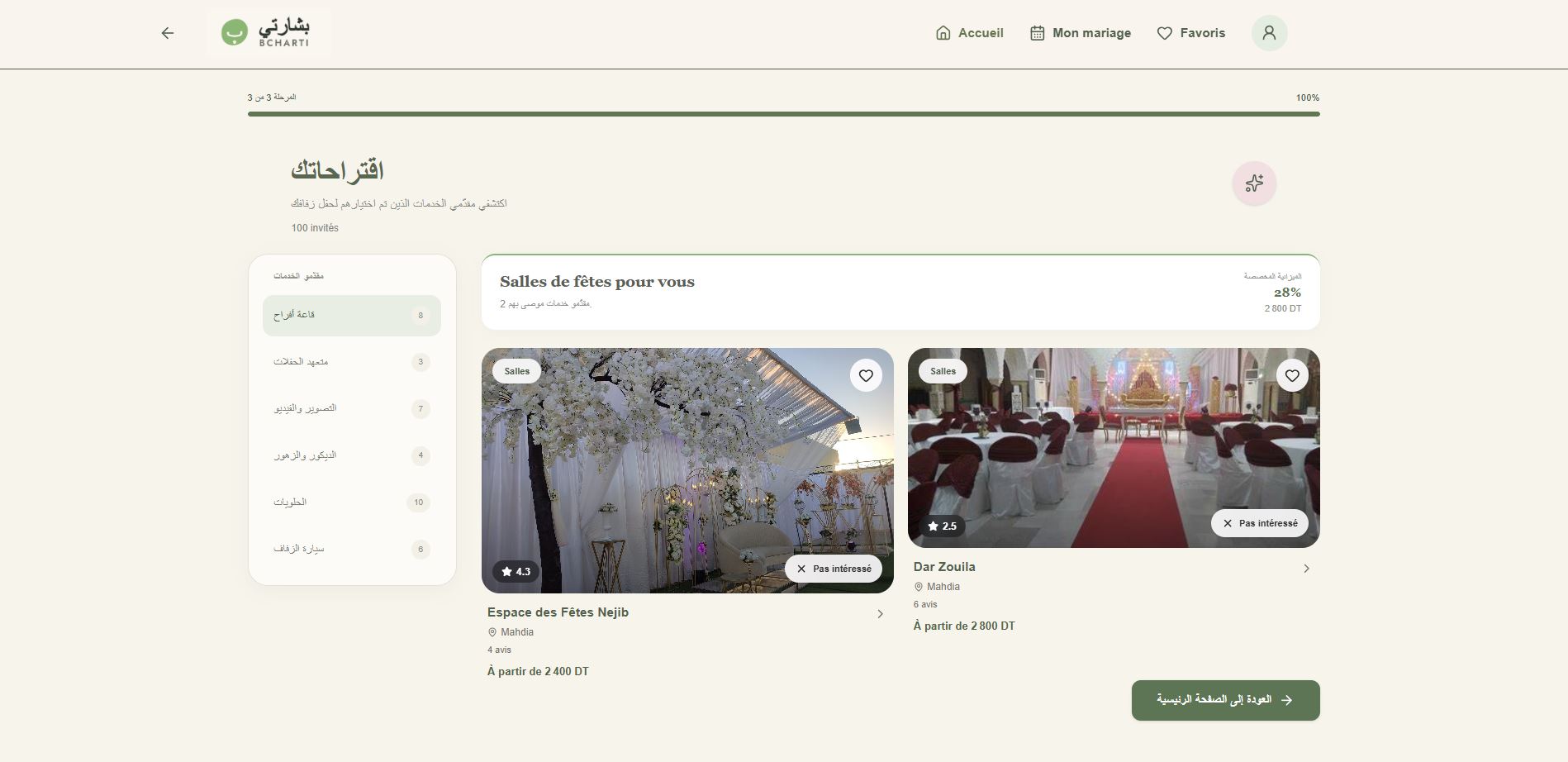The width and height of the screenshot is (1568, 762).
Task: Select the الديكور والزهور category
Action: point(352,455)
